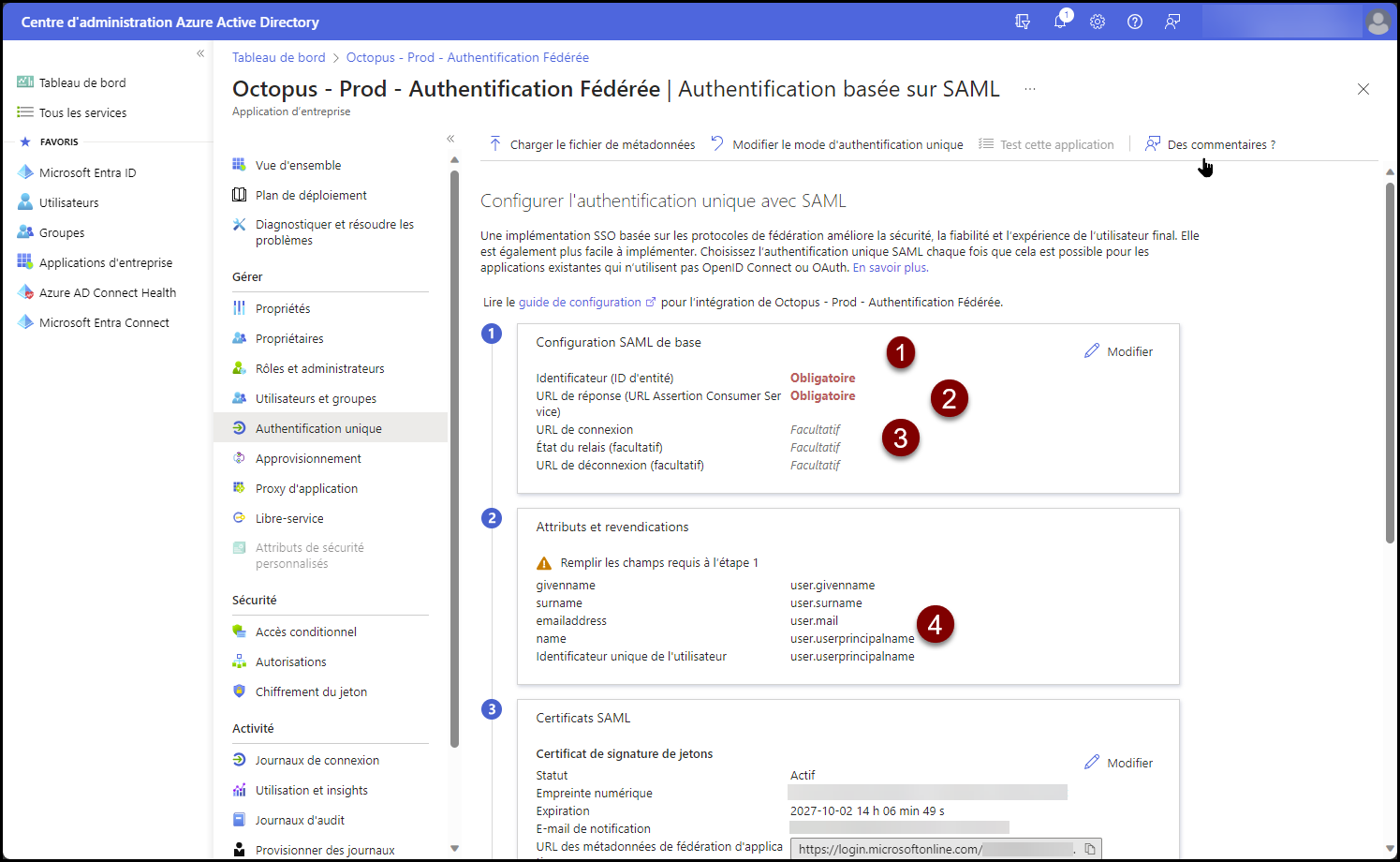Click Octopus - Prod breadcrumb link

point(467,57)
